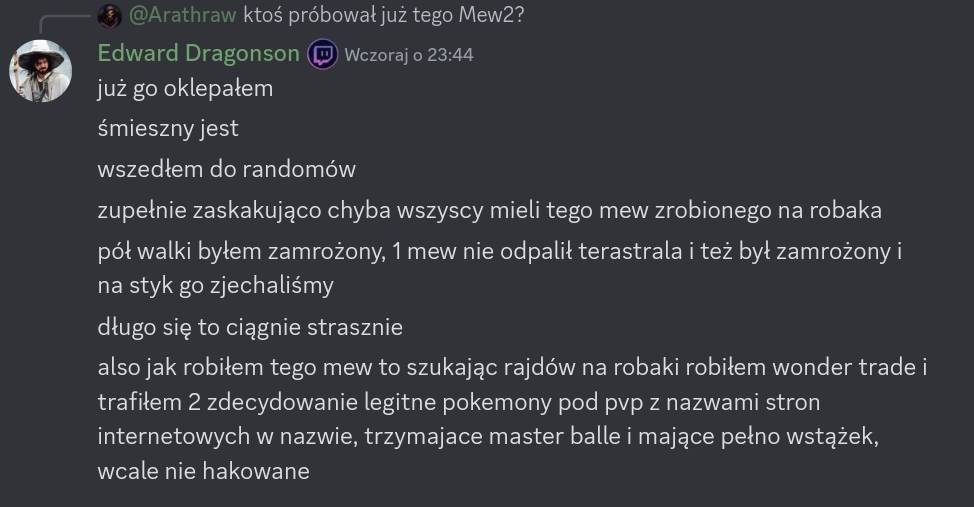The height and width of the screenshot is (507, 974).
Task: Click the message starting 'zupełnie zaskakująco chyba'
Action: click(x=489, y=211)
